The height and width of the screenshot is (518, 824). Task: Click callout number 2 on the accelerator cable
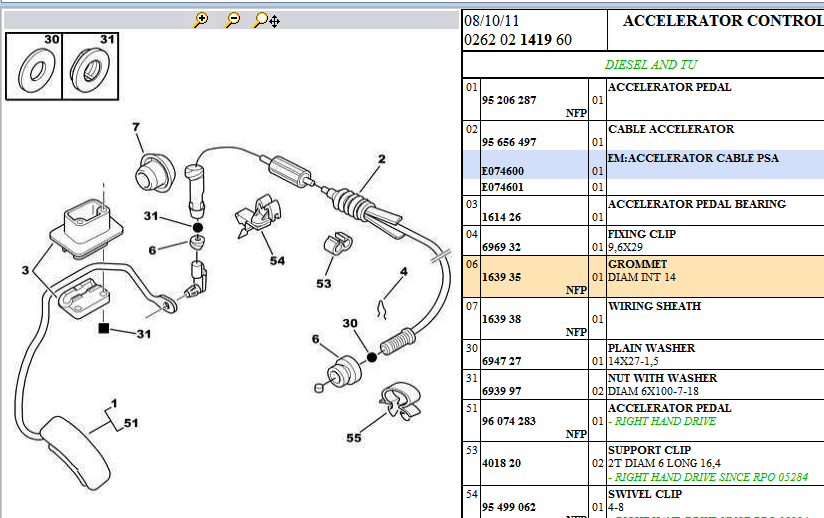[x=381, y=159]
